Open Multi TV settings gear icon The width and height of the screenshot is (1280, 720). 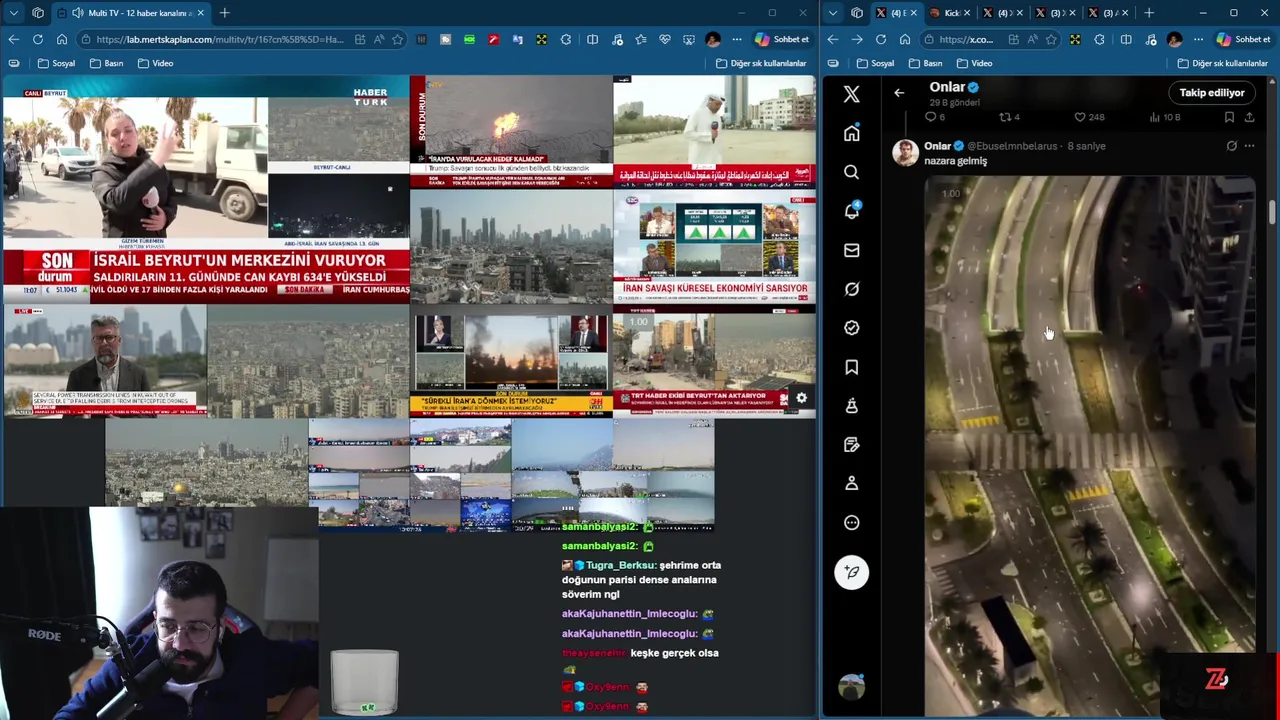[x=801, y=398]
